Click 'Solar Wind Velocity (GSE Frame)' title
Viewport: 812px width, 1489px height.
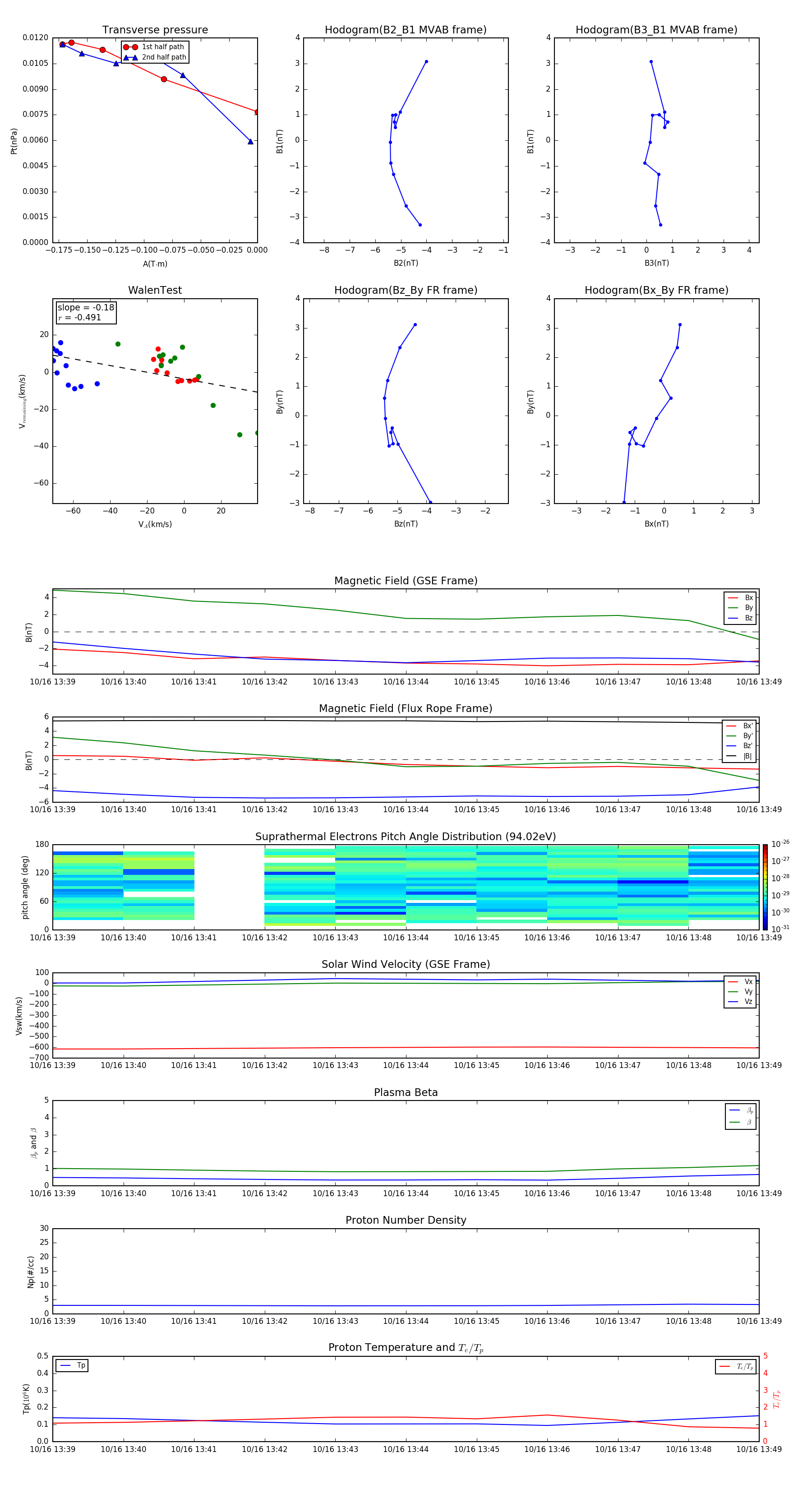406,964
